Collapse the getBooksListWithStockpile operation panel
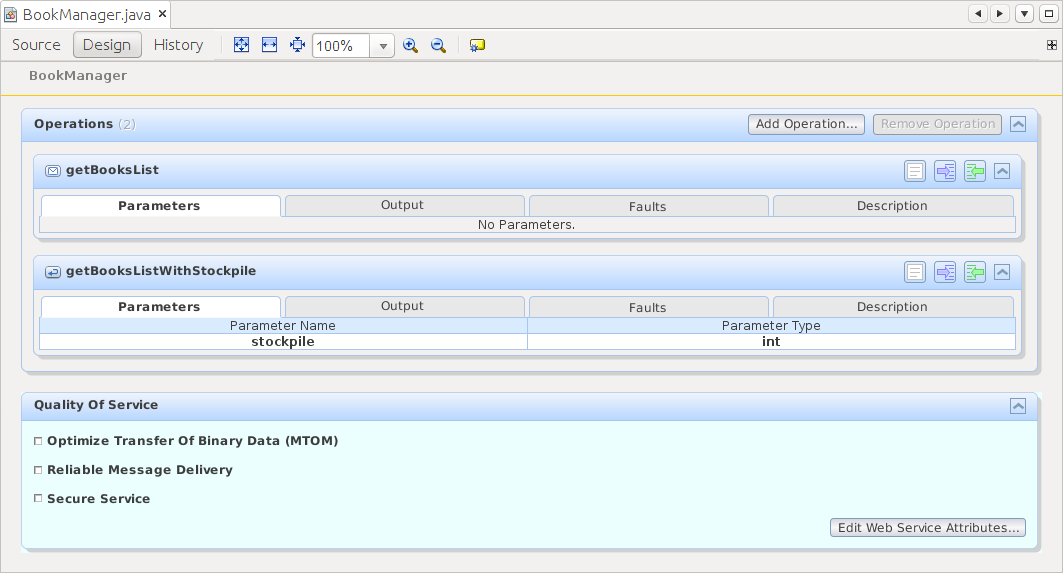 pos(1002,272)
